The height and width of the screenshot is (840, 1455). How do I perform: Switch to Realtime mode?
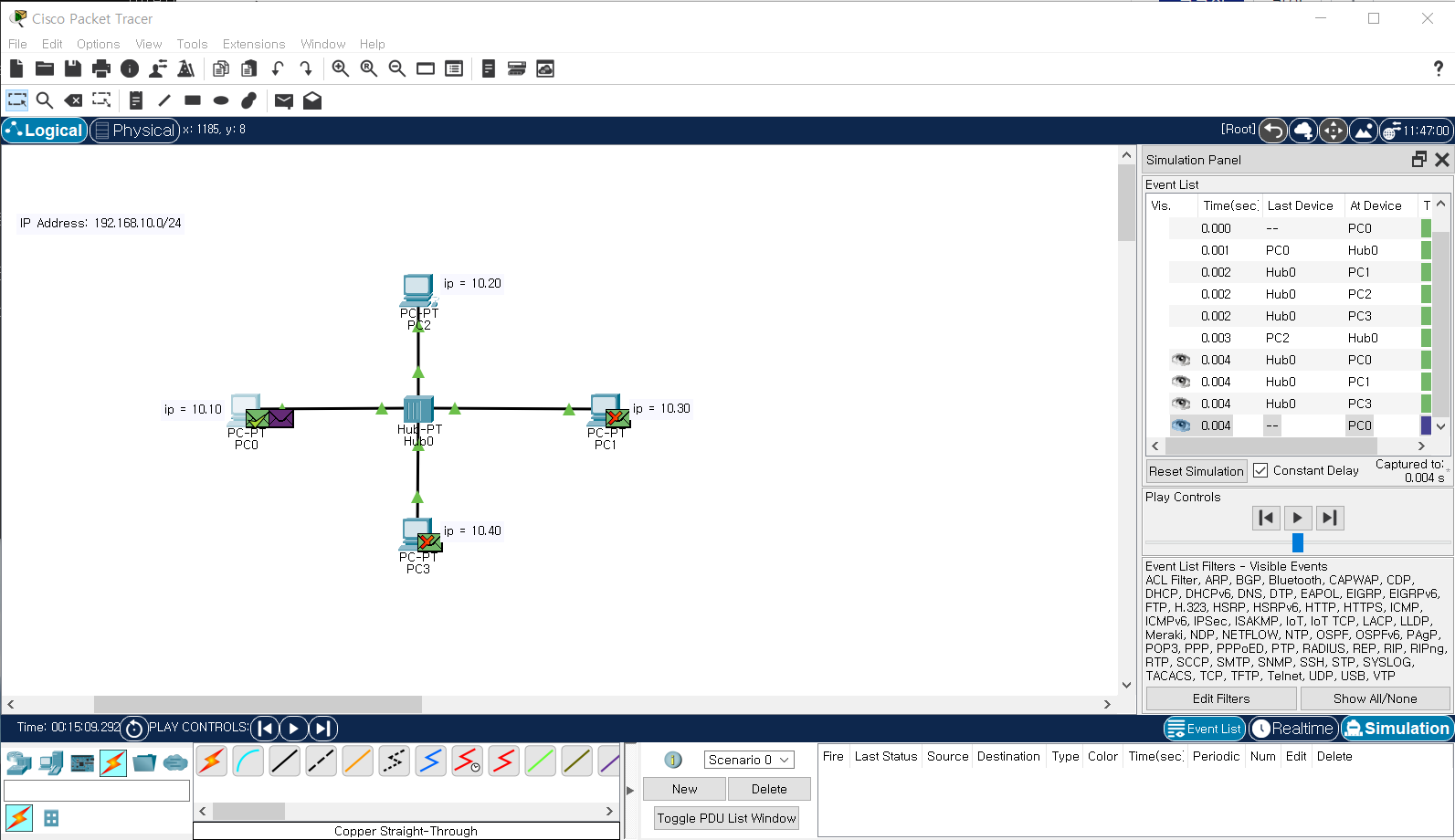(1293, 728)
